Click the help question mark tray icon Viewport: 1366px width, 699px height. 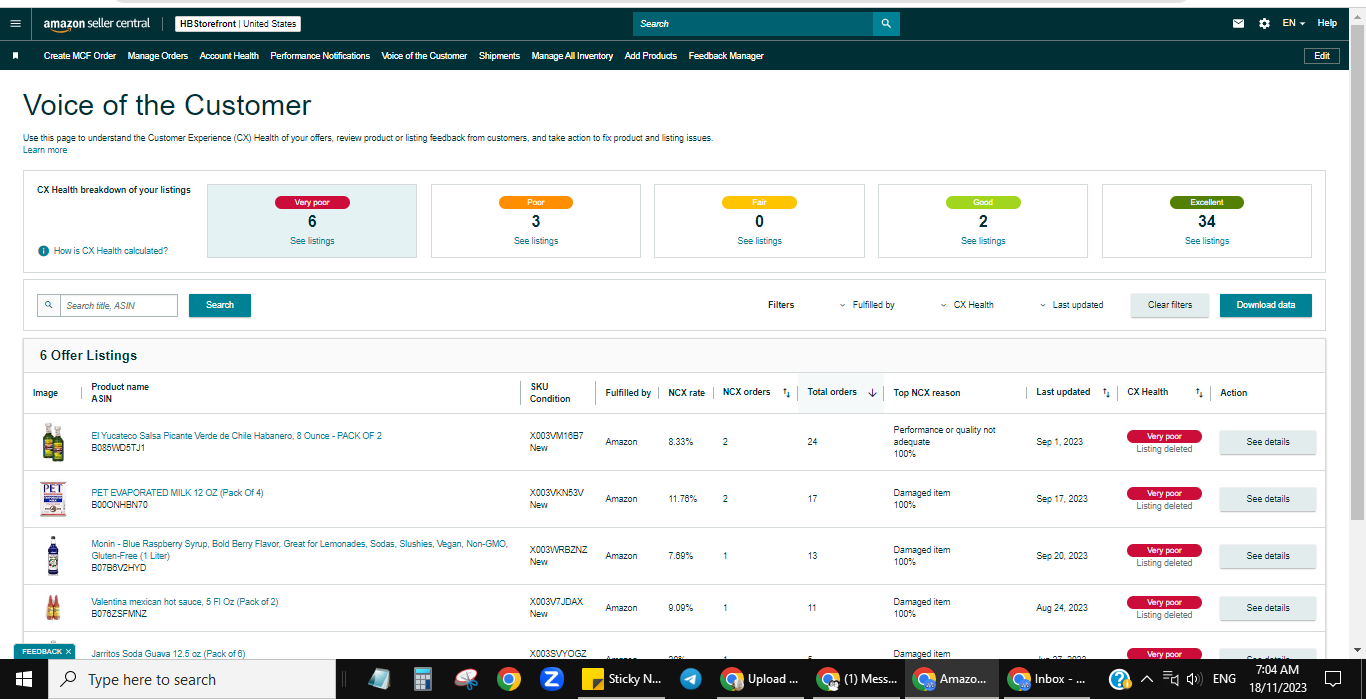tap(1120, 679)
